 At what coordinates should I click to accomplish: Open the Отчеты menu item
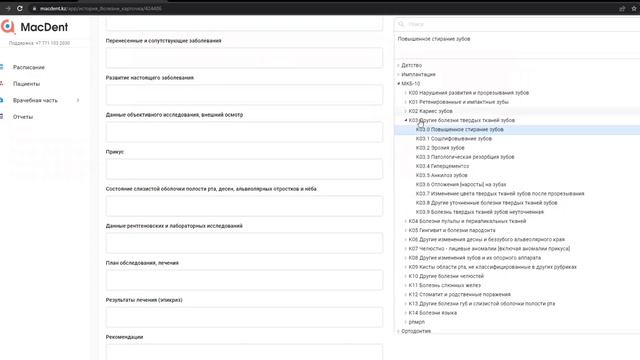coord(23,117)
